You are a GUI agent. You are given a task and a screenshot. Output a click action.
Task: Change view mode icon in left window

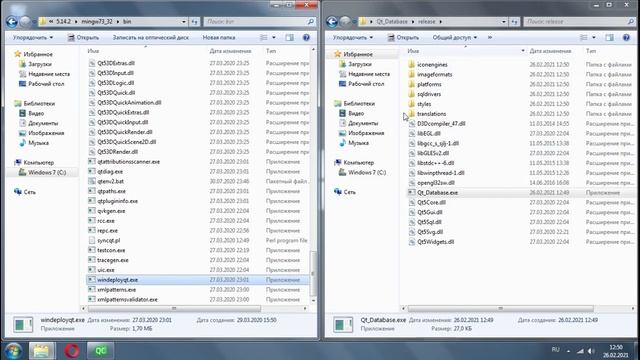click(x=264, y=38)
